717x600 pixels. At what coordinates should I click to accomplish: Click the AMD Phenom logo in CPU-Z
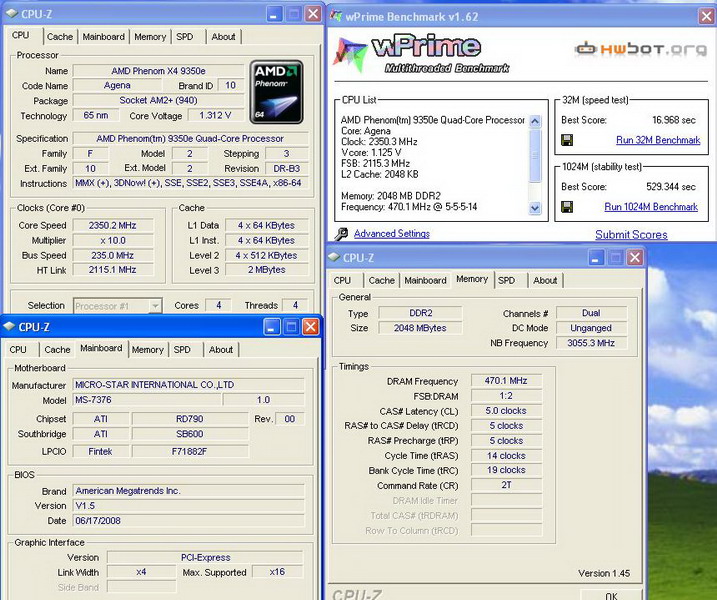276,92
